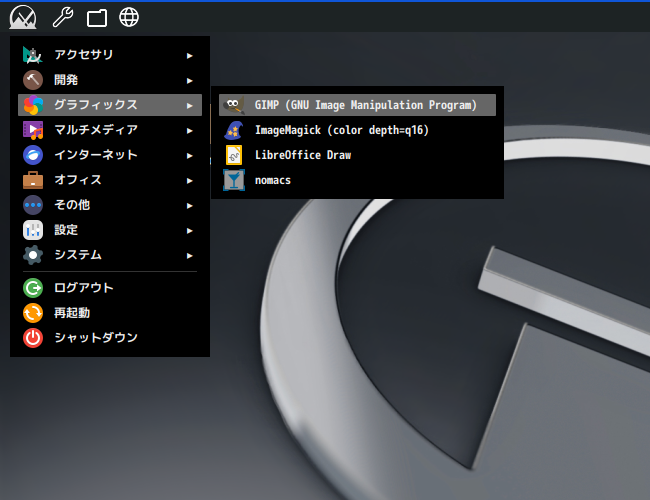Viewport: 650px width, 500px height.
Task: Click the mountain logo start menu icon
Action: [x=22, y=17]
